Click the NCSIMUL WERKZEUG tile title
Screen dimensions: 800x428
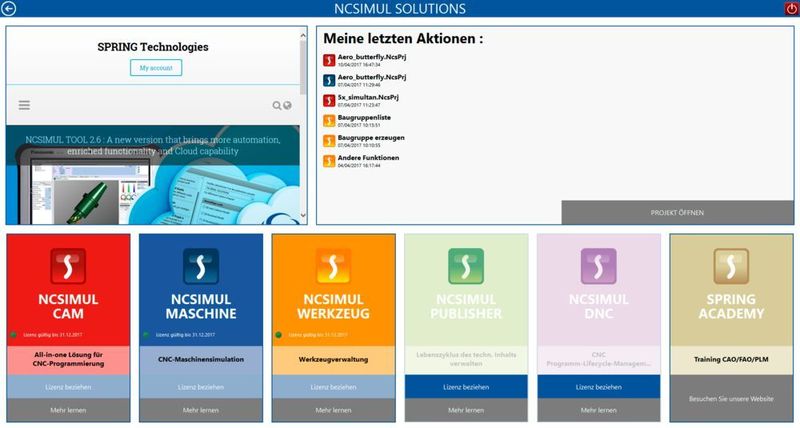tap(334, 306)
